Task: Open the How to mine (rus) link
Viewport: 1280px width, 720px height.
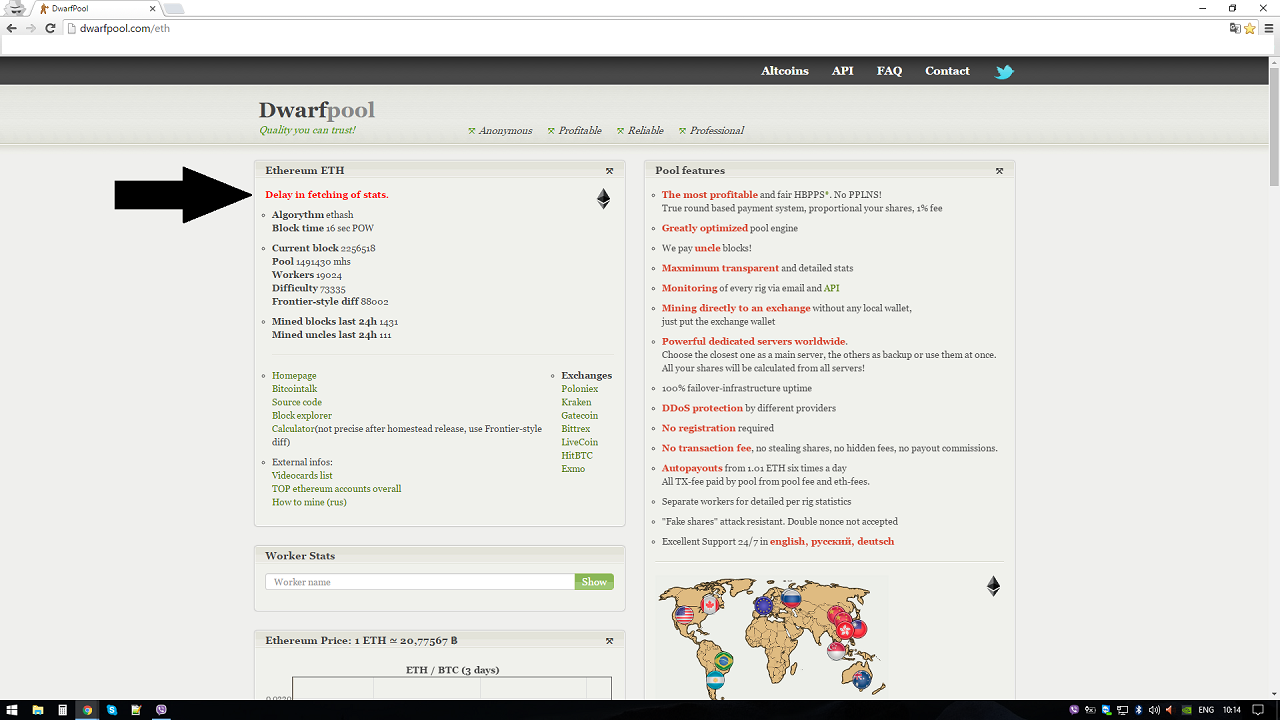Action: click(309, 502)
